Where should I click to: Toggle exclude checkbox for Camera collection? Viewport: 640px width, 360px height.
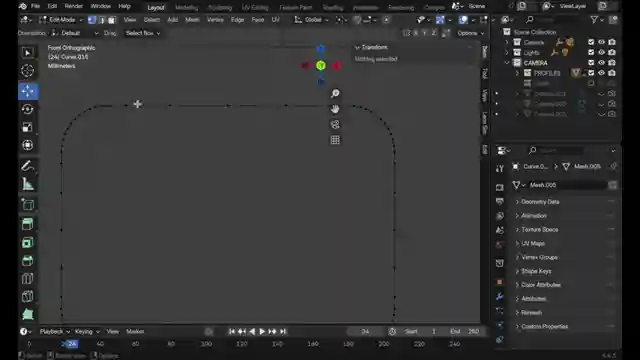point(591,42)
